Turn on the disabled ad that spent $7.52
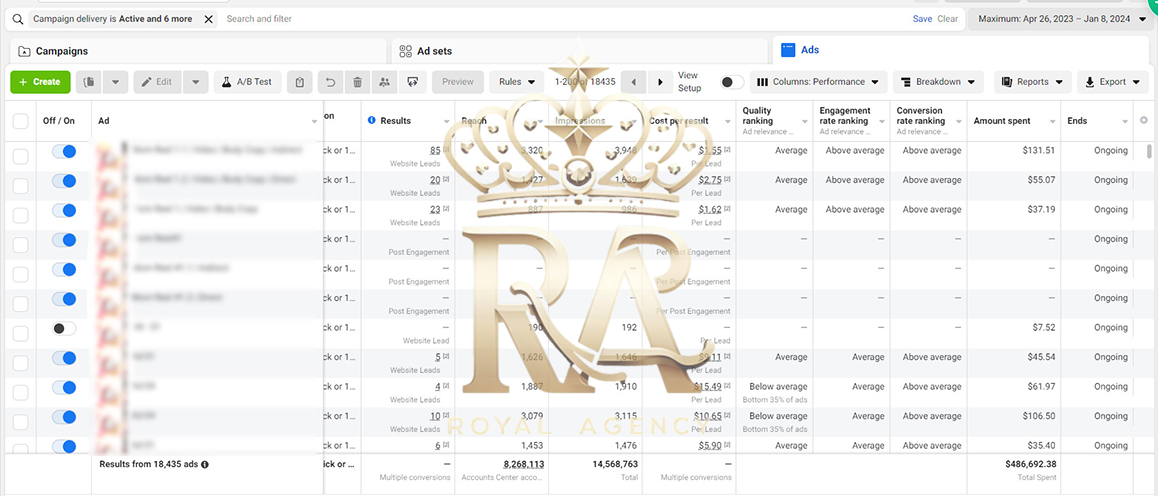 (x=64, y=328)
